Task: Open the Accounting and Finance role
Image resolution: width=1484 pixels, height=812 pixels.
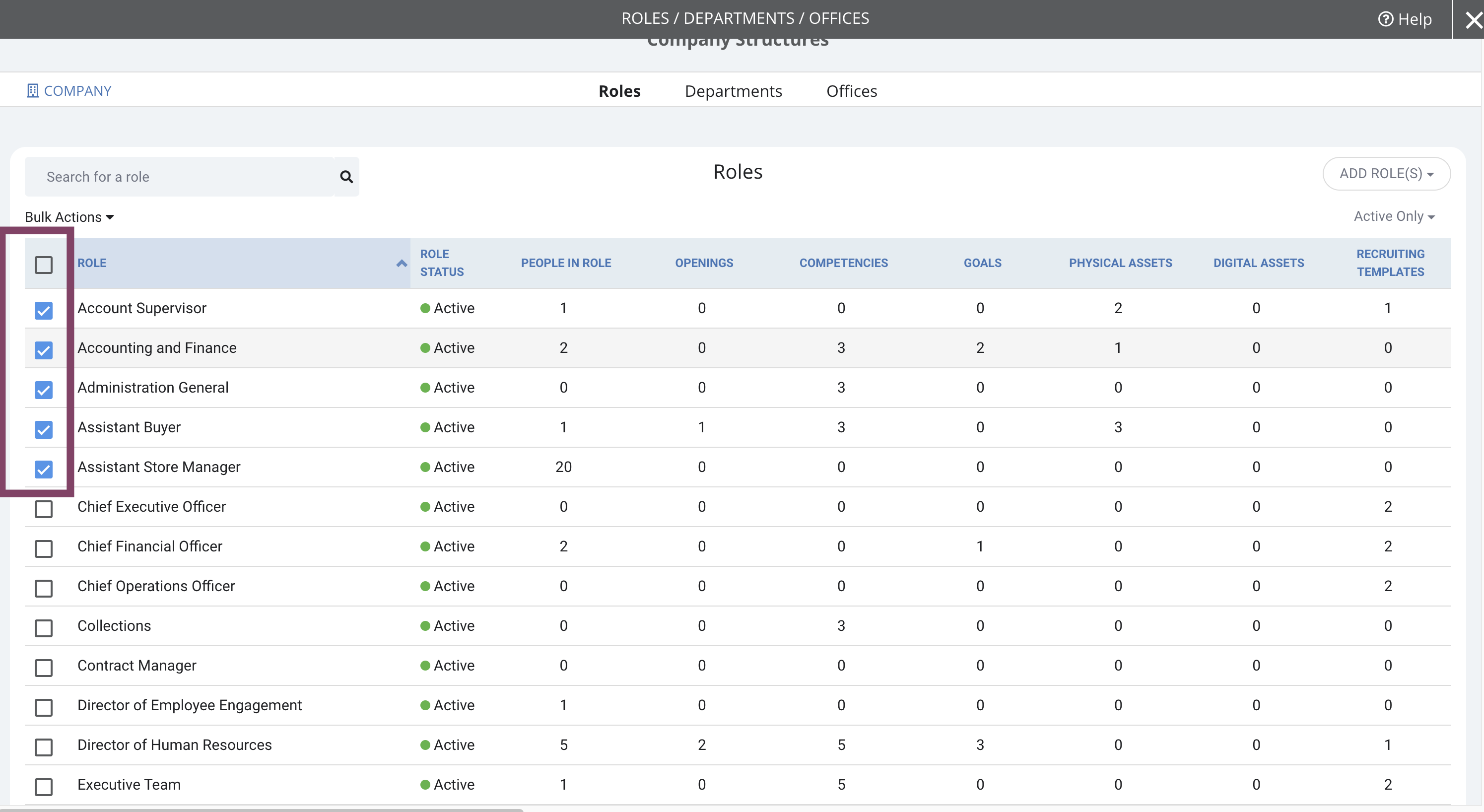Action: click(157, 347)
